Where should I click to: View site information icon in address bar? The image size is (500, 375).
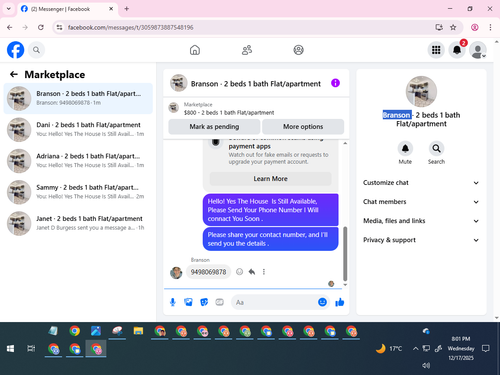(x=59, y=27)
